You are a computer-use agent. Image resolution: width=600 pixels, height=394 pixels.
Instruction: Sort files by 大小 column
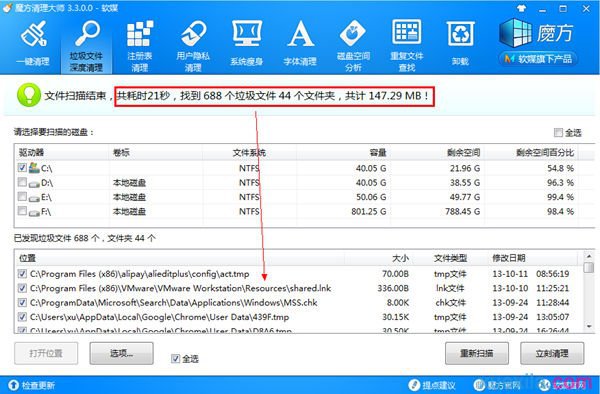[x=378, y=258]
